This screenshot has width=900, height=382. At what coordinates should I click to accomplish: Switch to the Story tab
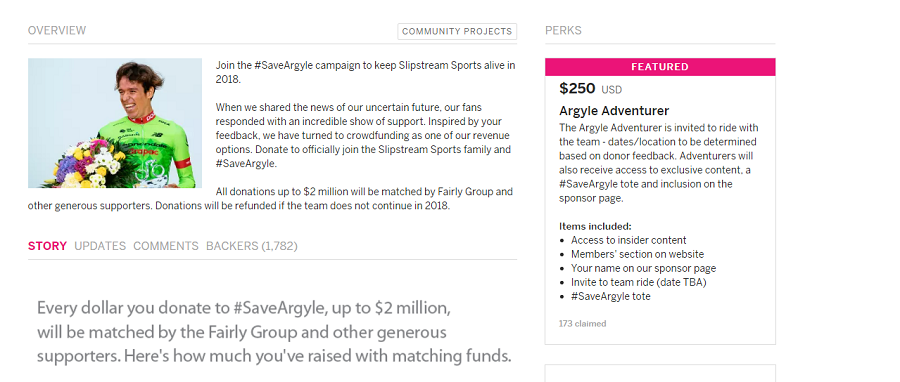[x=48, y=246]
